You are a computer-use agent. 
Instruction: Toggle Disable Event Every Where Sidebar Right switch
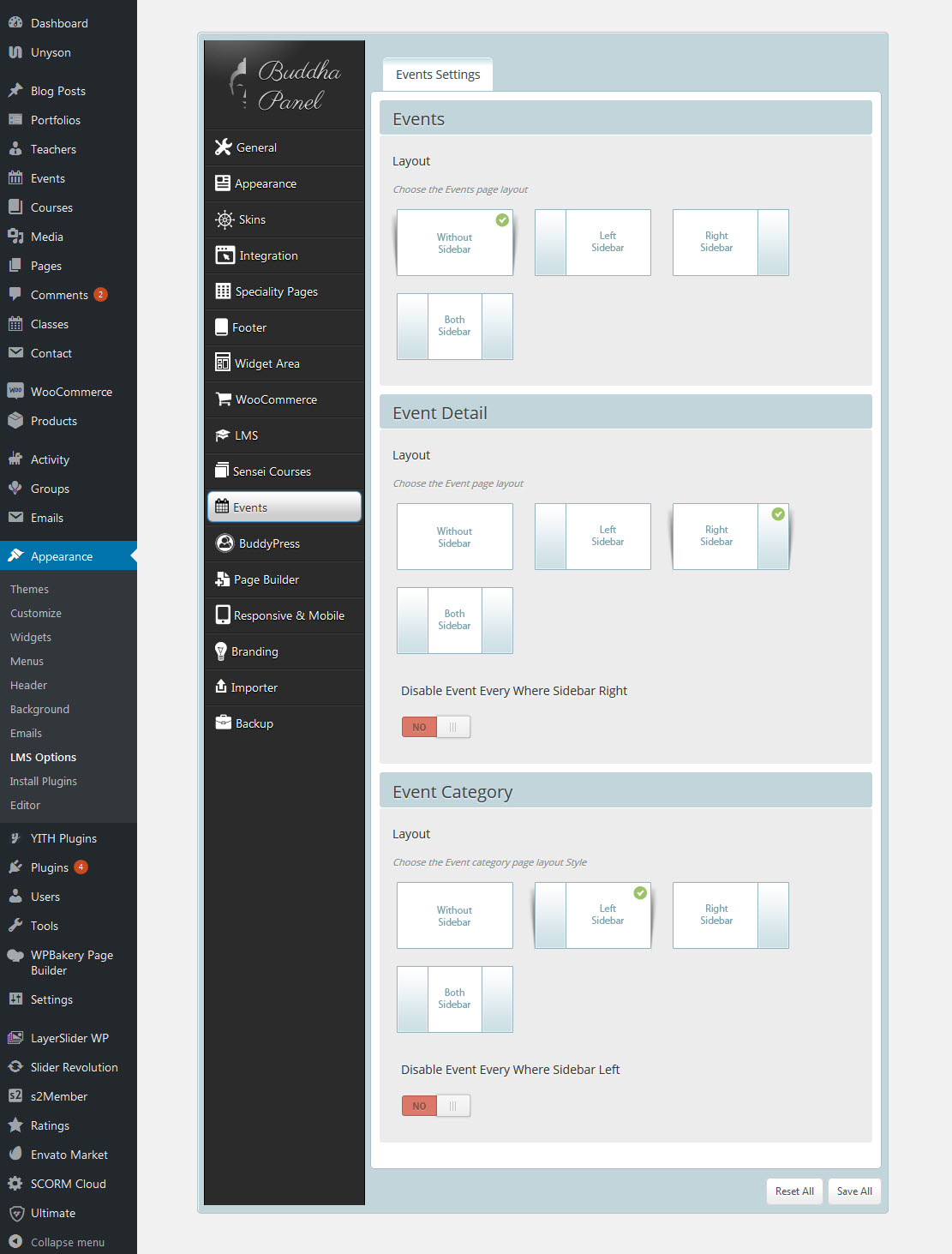click(x=436, y=727)
